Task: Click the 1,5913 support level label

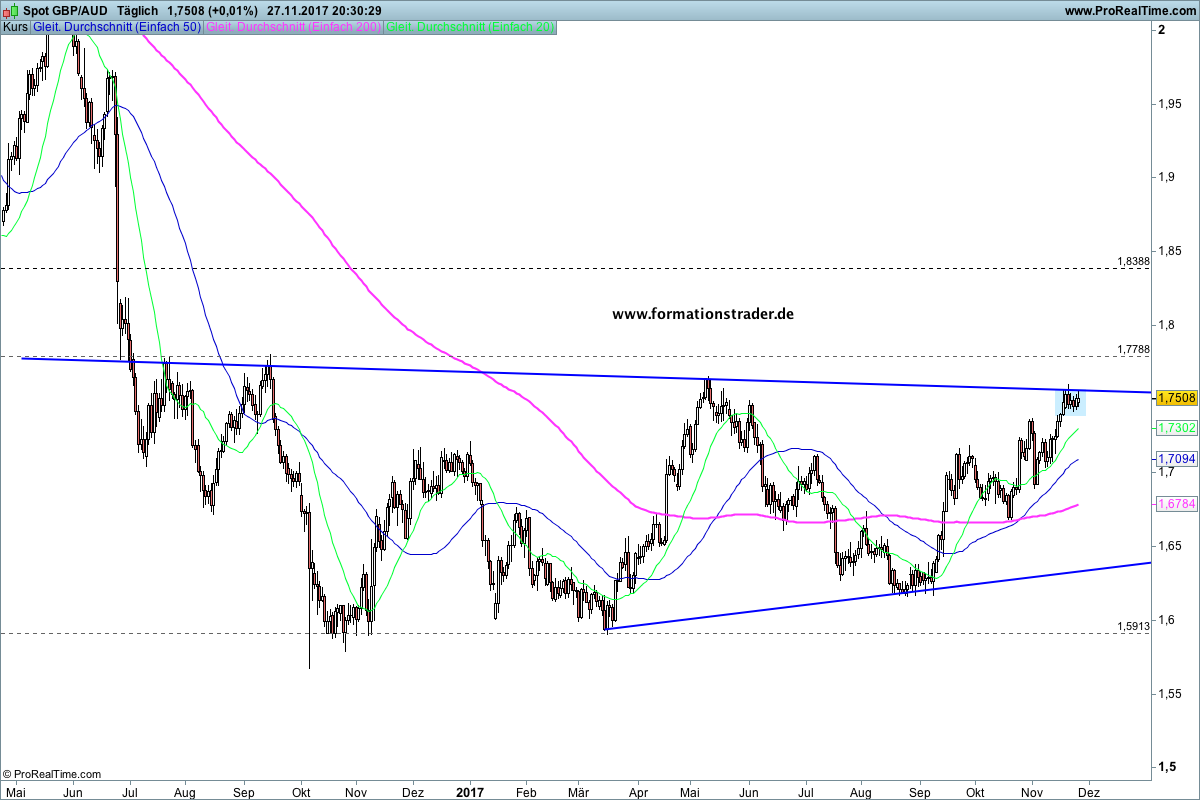Action: point(1133,626)
